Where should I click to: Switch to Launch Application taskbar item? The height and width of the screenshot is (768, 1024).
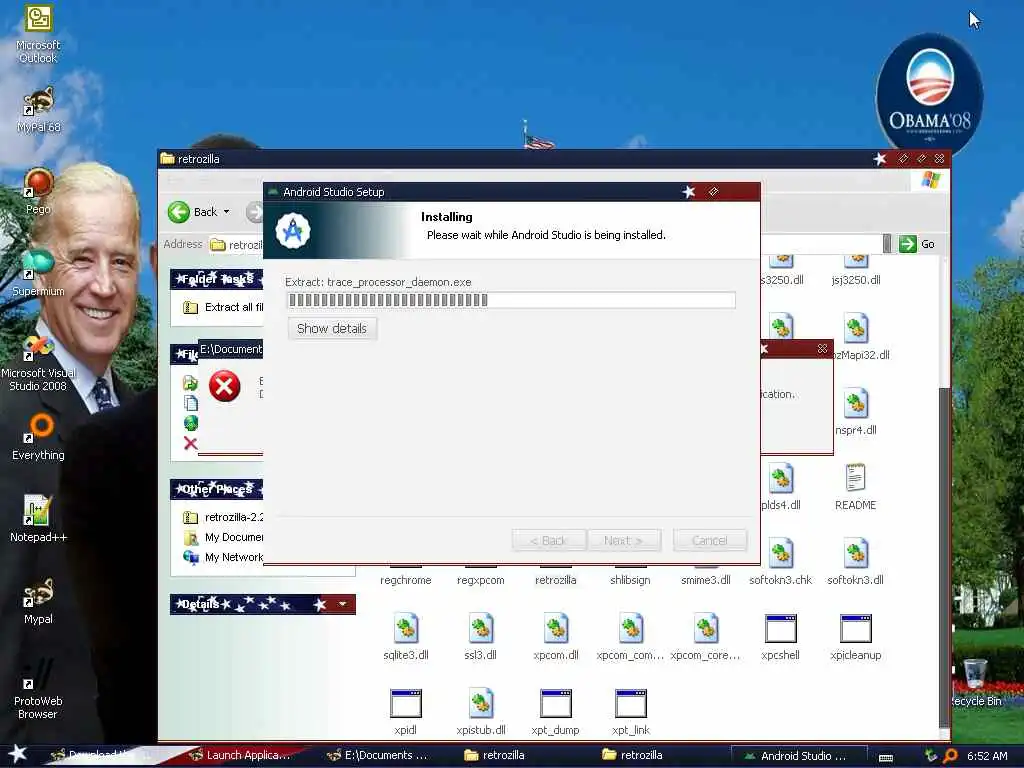point(239,755)
